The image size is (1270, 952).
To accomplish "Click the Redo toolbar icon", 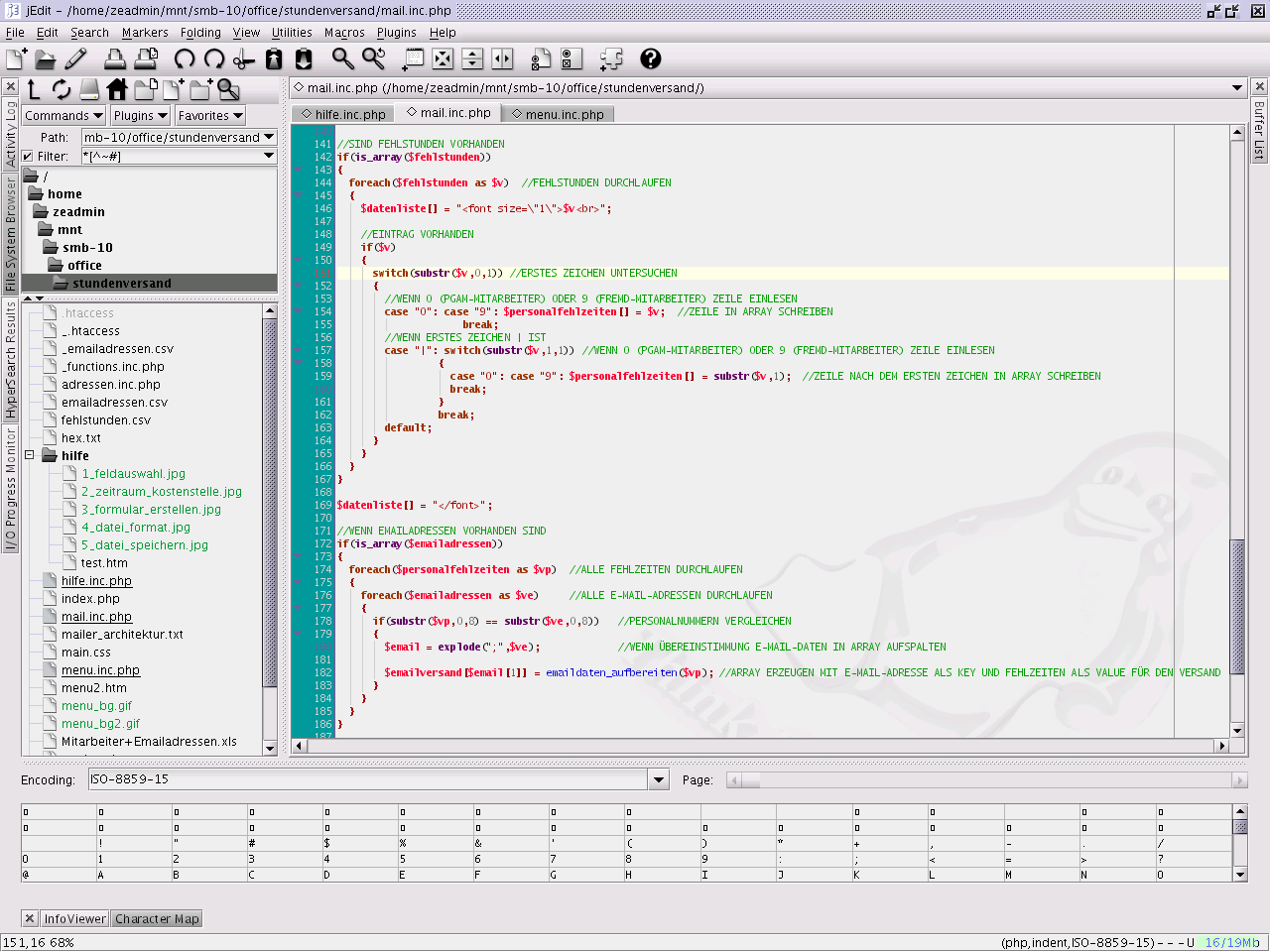I will (x=214, y=59).
